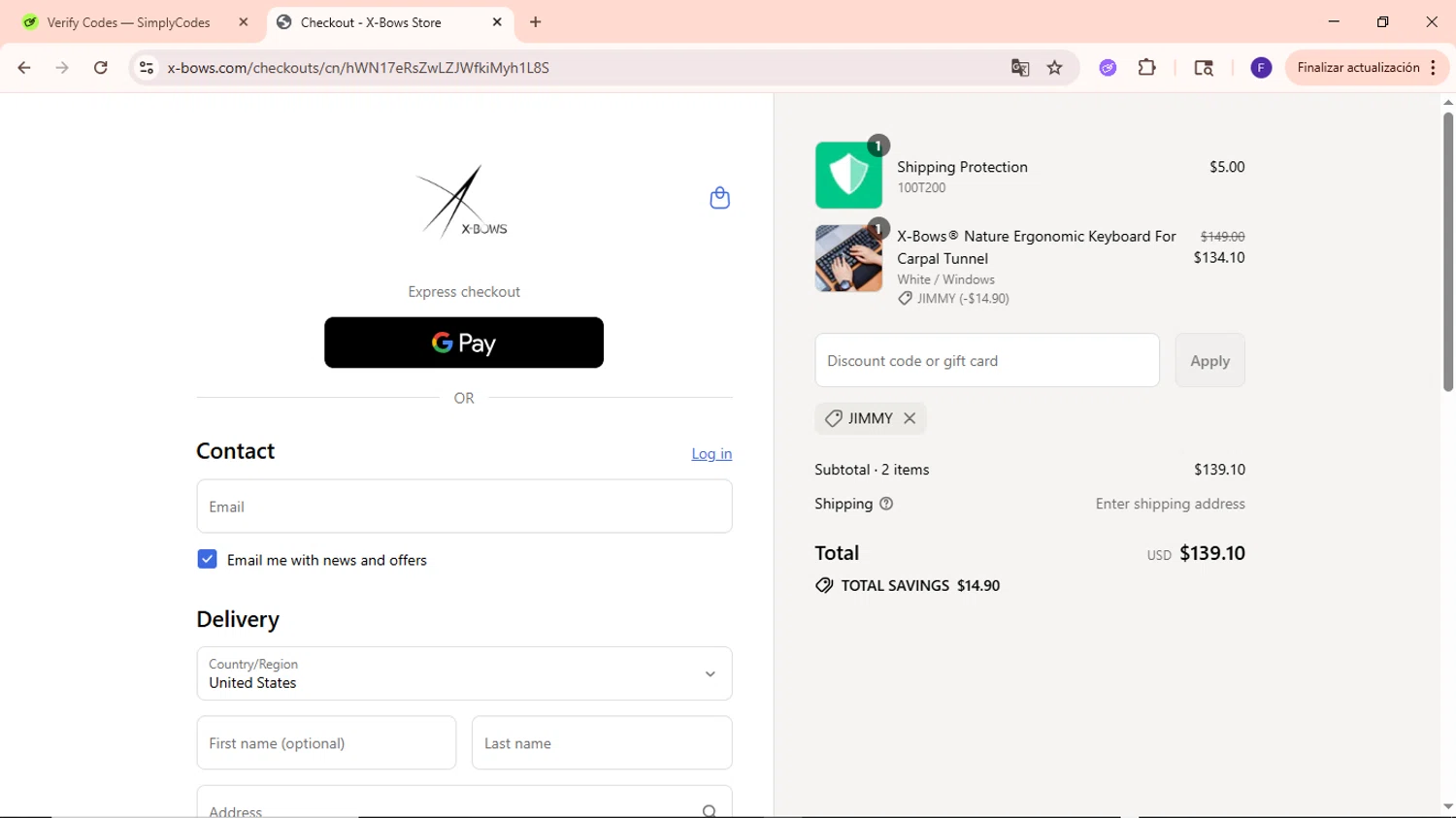Click the struck-through '$149.00' price
The height and width of the screenshot is (818, 1456).
point(1222,237)
